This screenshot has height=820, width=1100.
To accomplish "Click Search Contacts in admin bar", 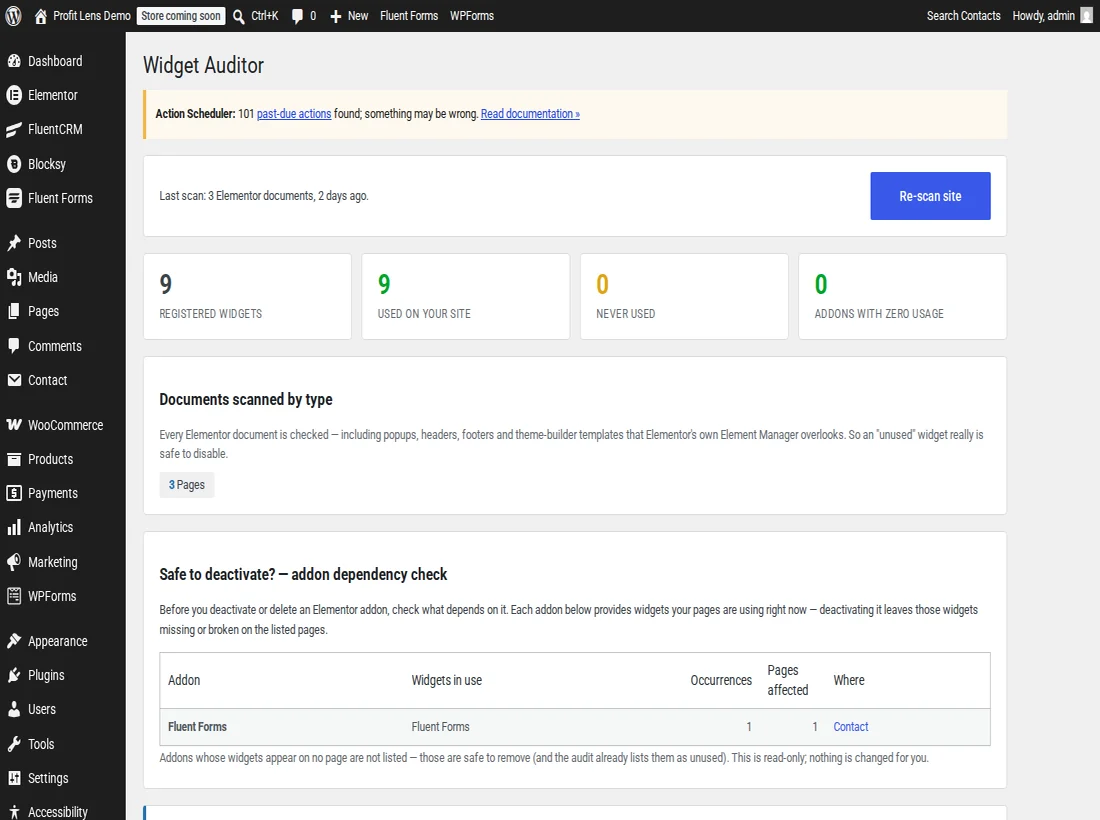I will (963, 15).
